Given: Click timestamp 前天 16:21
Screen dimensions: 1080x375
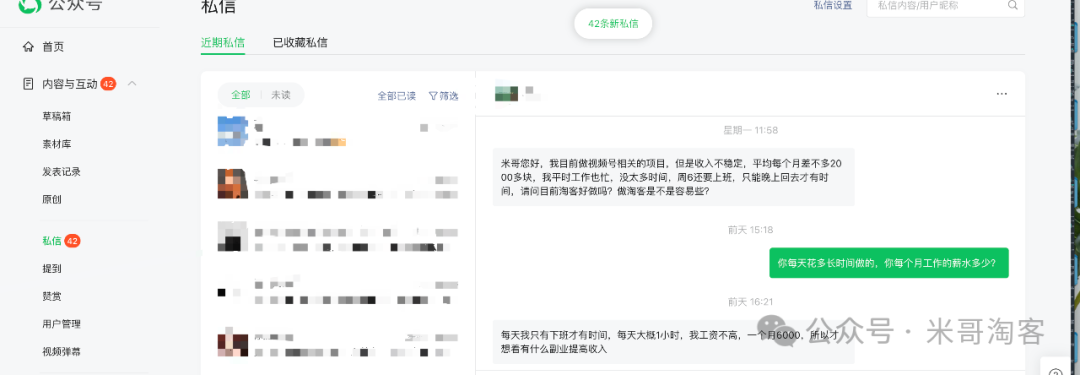Looking at the screenshot, I should pyautogui.click(x=750, y=301).
